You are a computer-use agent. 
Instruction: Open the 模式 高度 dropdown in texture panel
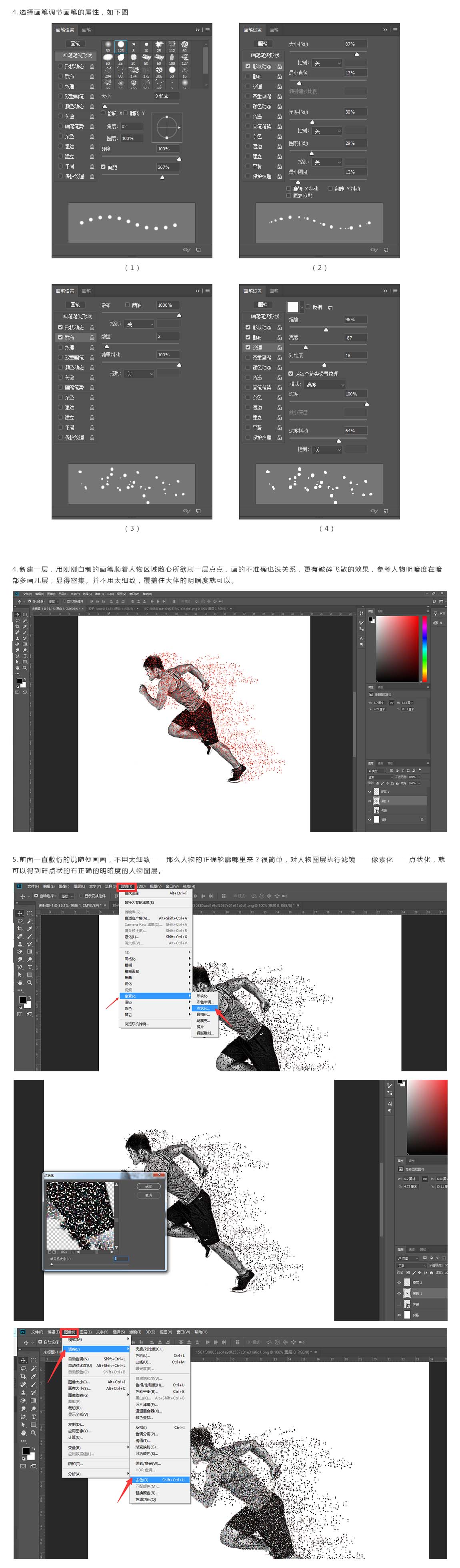pos(326,384)
